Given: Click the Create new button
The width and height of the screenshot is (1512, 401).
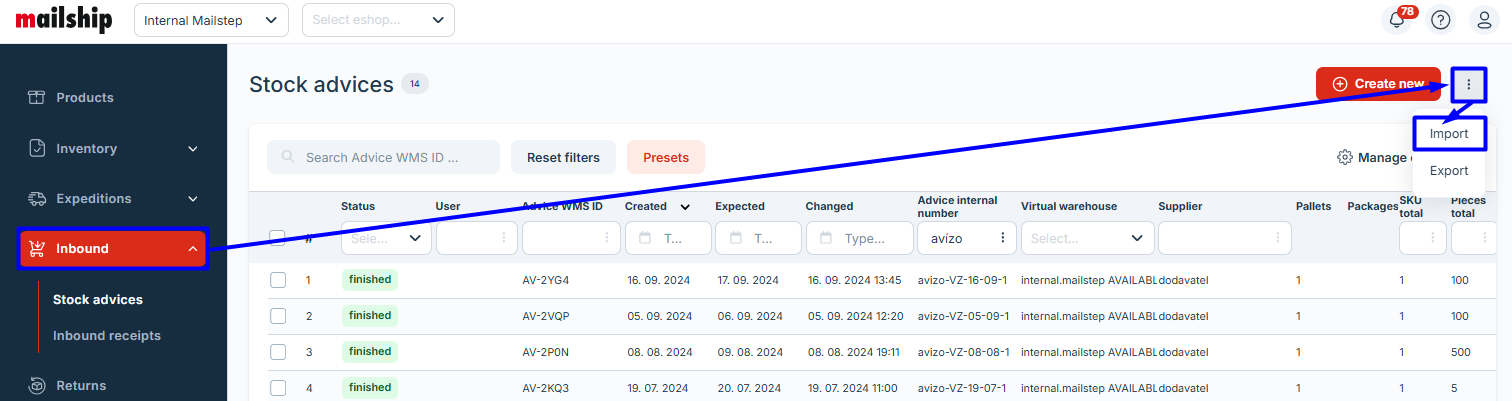Looking at the screenshot, I should (x=1378, y=84).
